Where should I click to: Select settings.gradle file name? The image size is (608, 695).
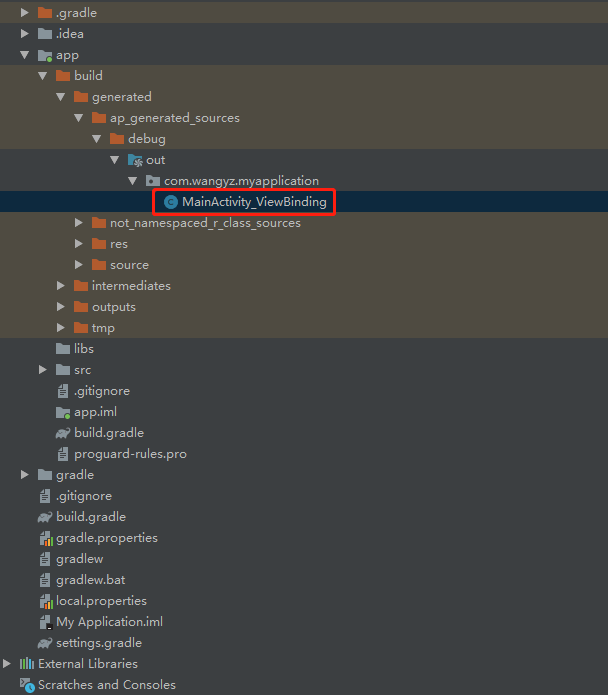point(99,643)
